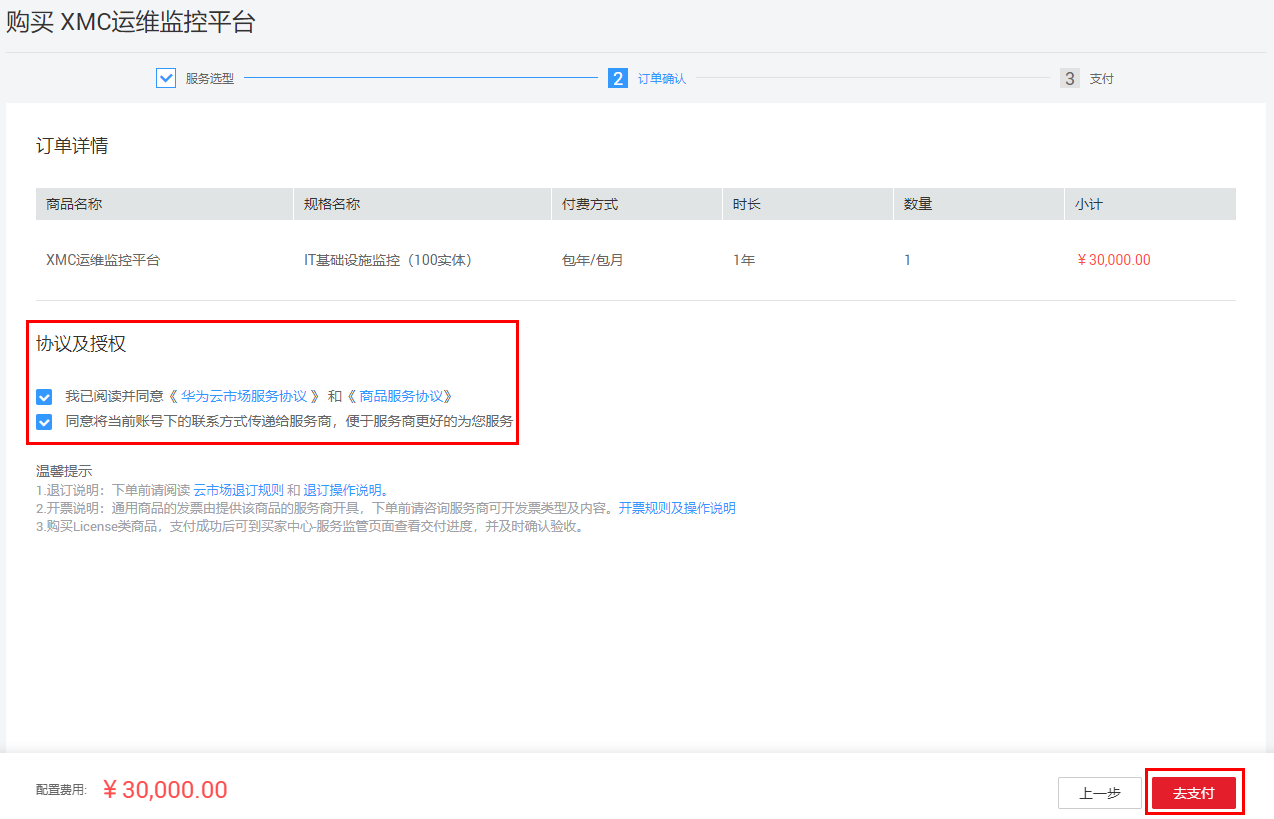Click the 温馨提示 label
The height and width of the screenshot is (819, 1274).
click(x=64, y=471)
